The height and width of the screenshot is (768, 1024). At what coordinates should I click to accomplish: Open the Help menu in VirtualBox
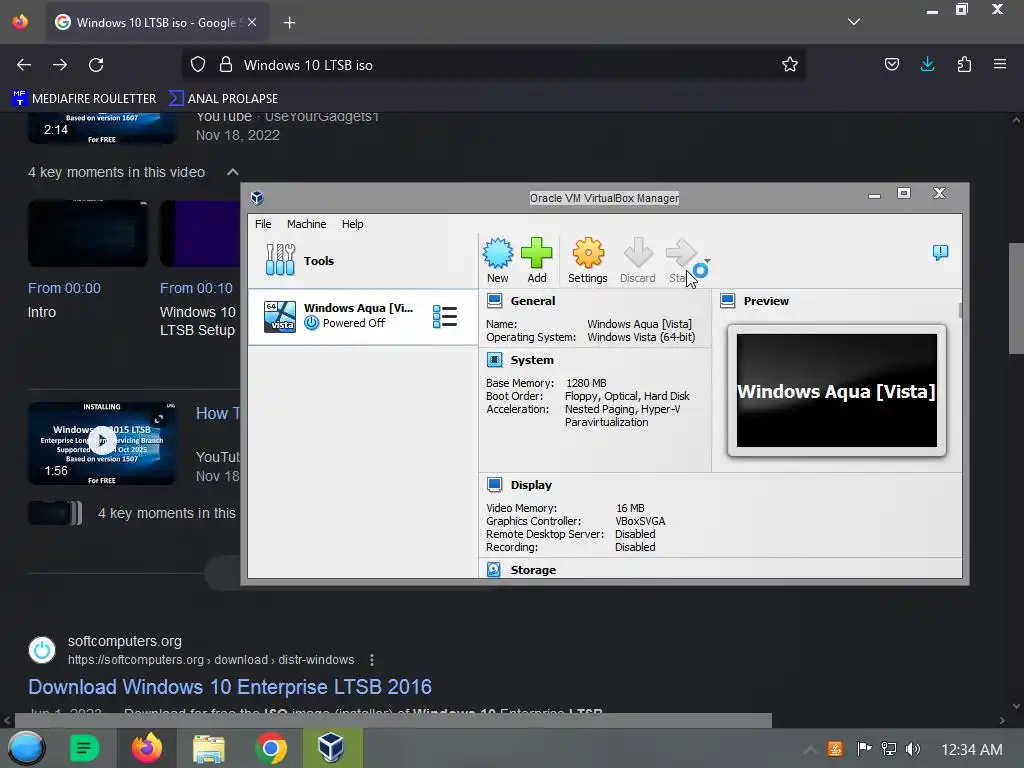[x=352, y=224]
